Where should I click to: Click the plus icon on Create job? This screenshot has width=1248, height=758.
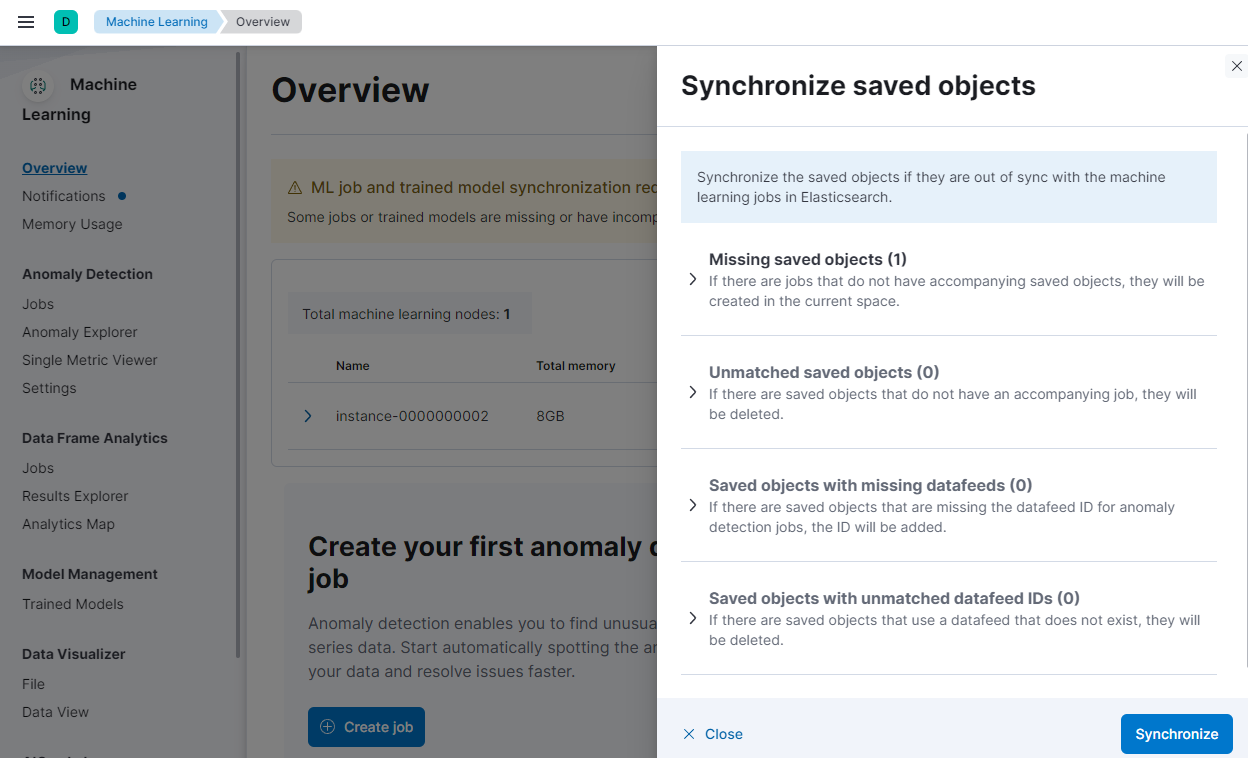point(327,727)
